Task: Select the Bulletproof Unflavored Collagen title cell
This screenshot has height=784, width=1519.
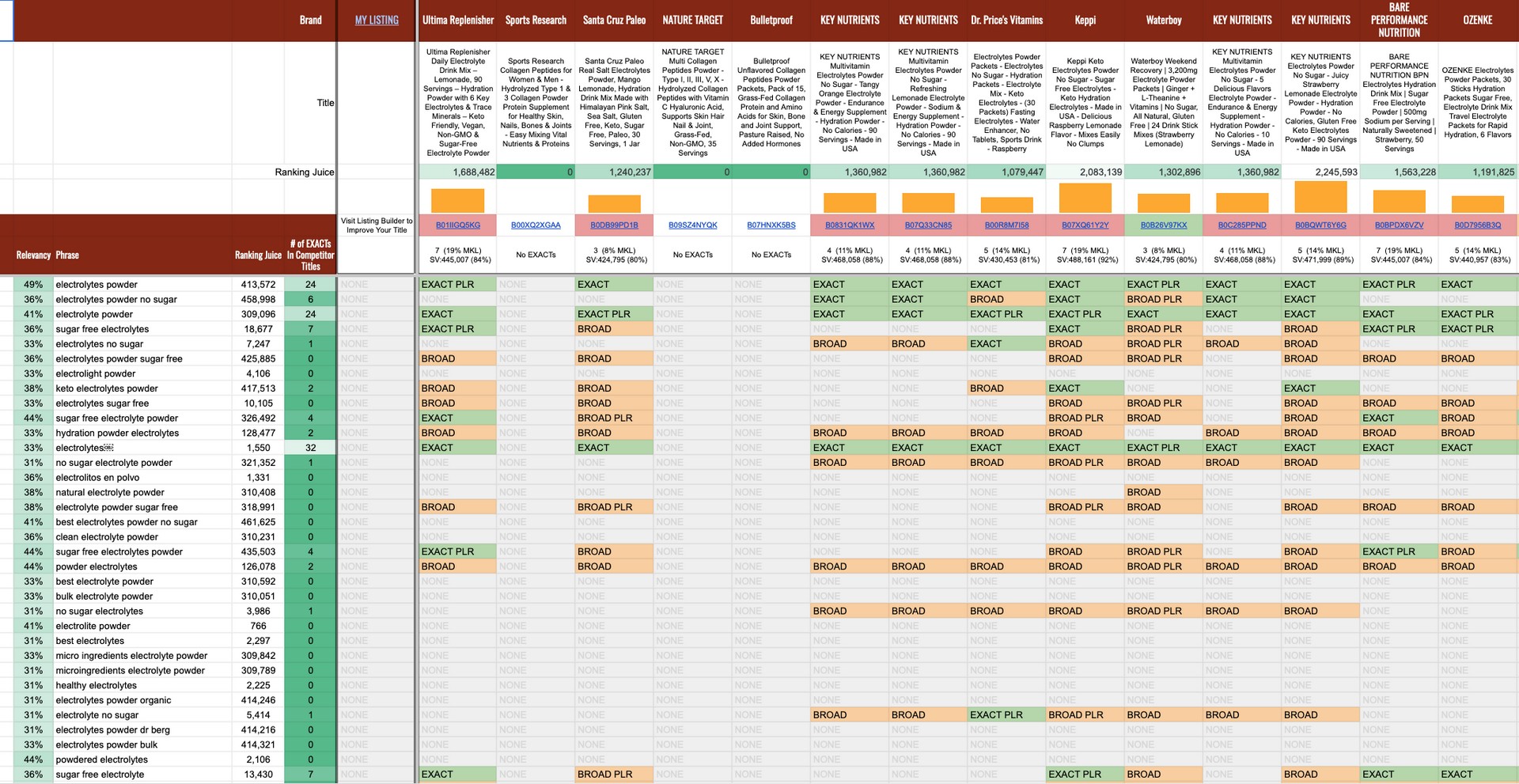Action: pos(771,103)
